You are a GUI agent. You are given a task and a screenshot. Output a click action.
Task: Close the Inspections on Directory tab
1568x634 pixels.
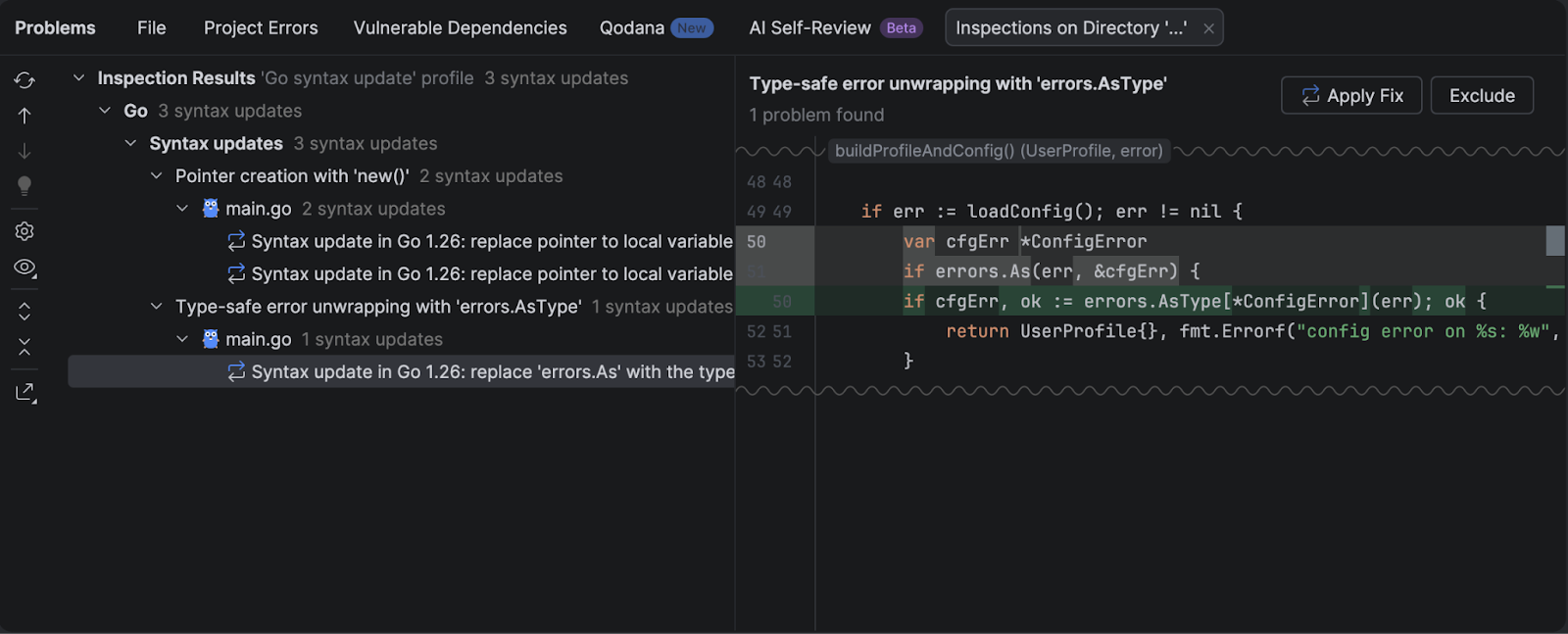[x=1208, y=28]
